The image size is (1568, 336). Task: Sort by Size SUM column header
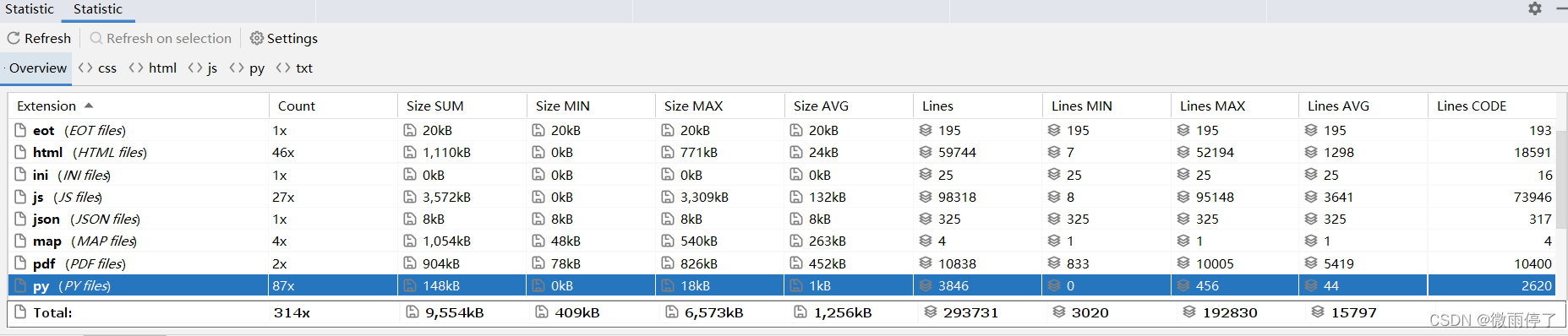pos(462,106)
